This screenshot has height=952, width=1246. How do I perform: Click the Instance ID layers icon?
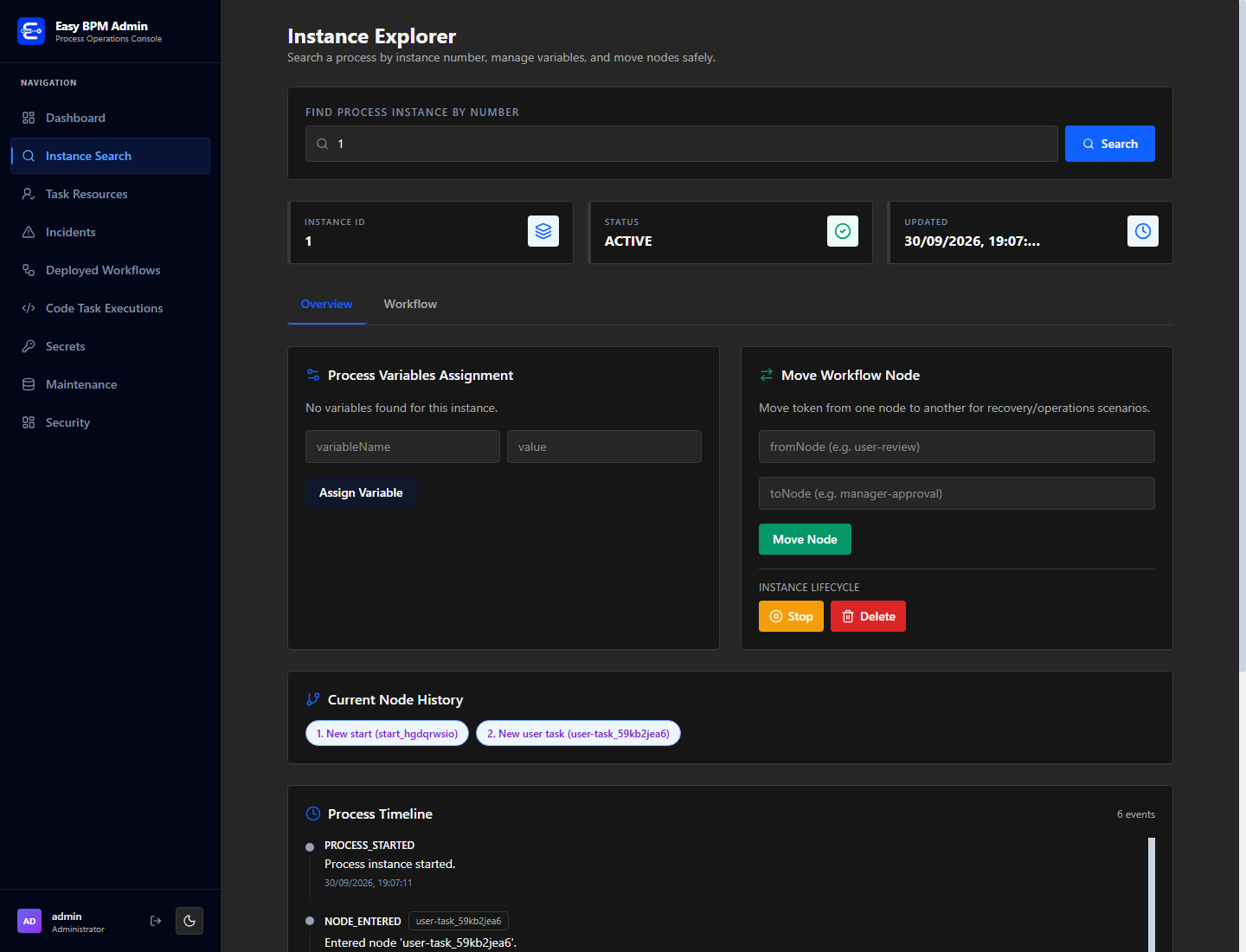click(x=543, y=231)
